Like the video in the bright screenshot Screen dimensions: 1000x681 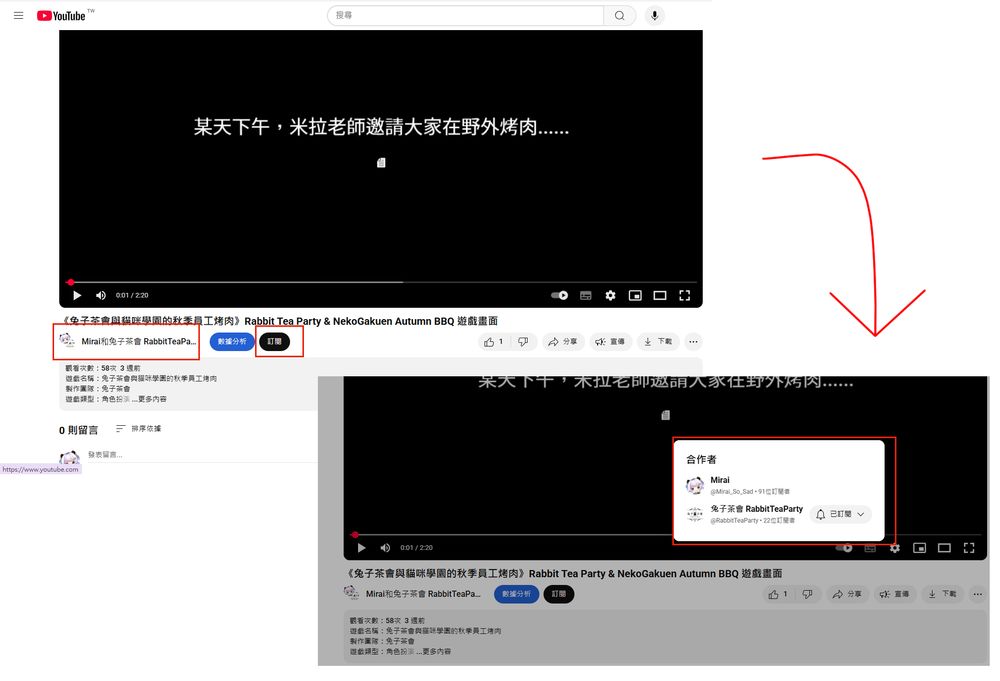[x=494, y=342]
